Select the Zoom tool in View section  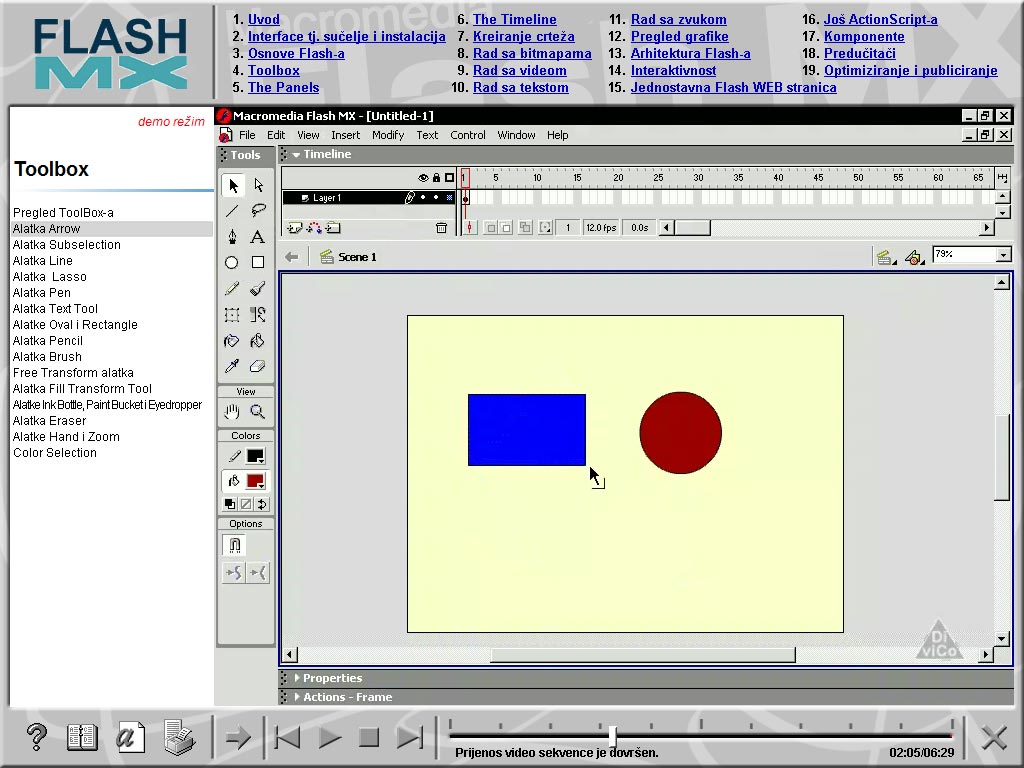[x=257, y=410]
